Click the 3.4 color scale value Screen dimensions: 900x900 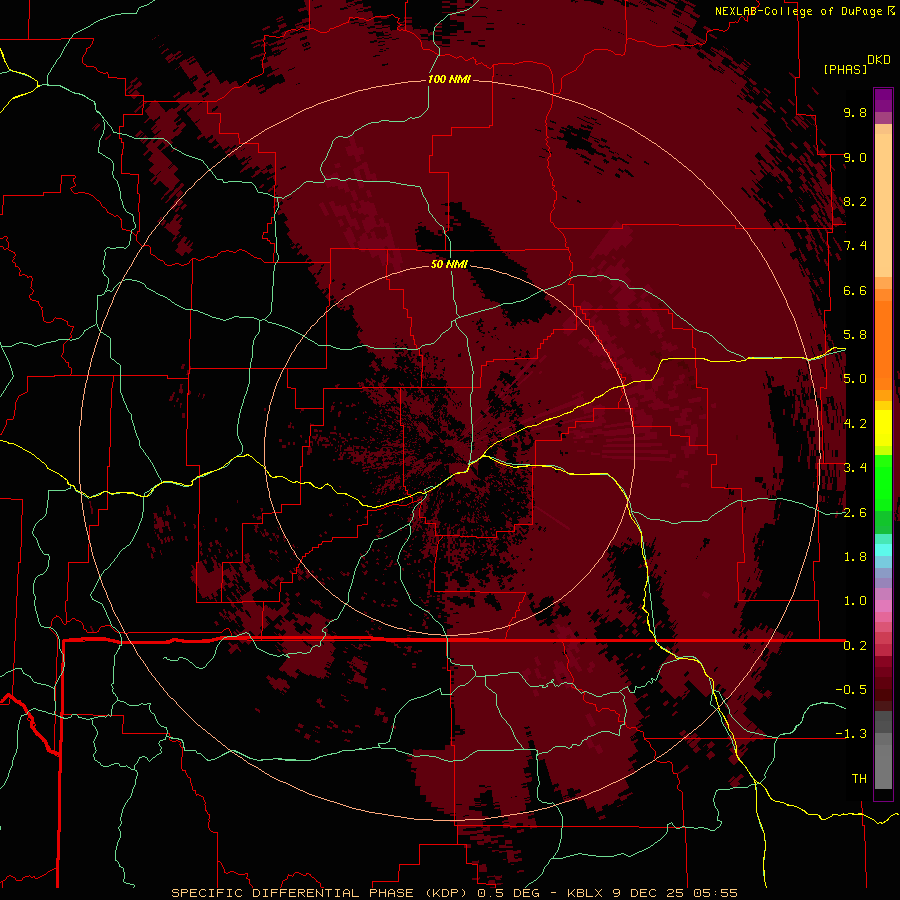[855, 468]
